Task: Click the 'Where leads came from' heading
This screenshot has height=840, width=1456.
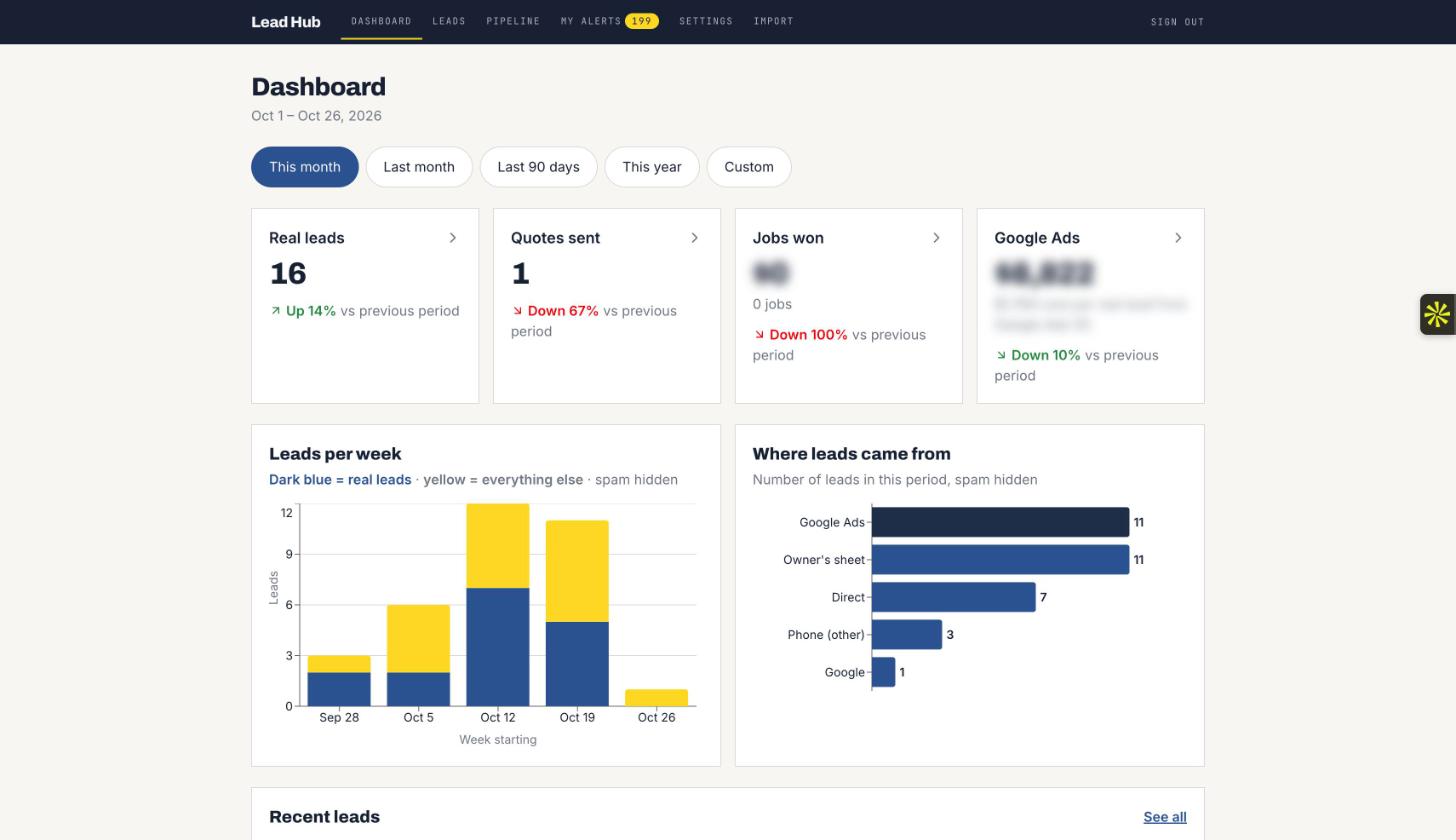Action: coord(852,454)
